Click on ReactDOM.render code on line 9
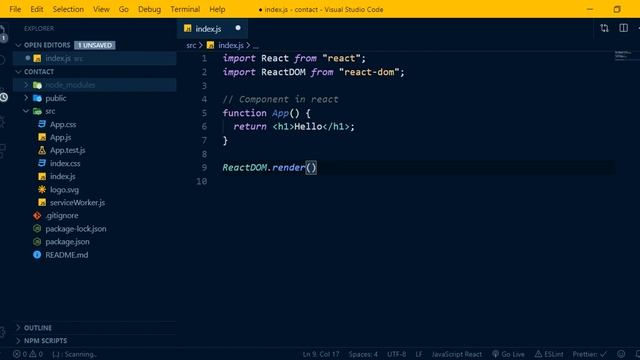Viewport: 640px width, 360px height. 269,167
